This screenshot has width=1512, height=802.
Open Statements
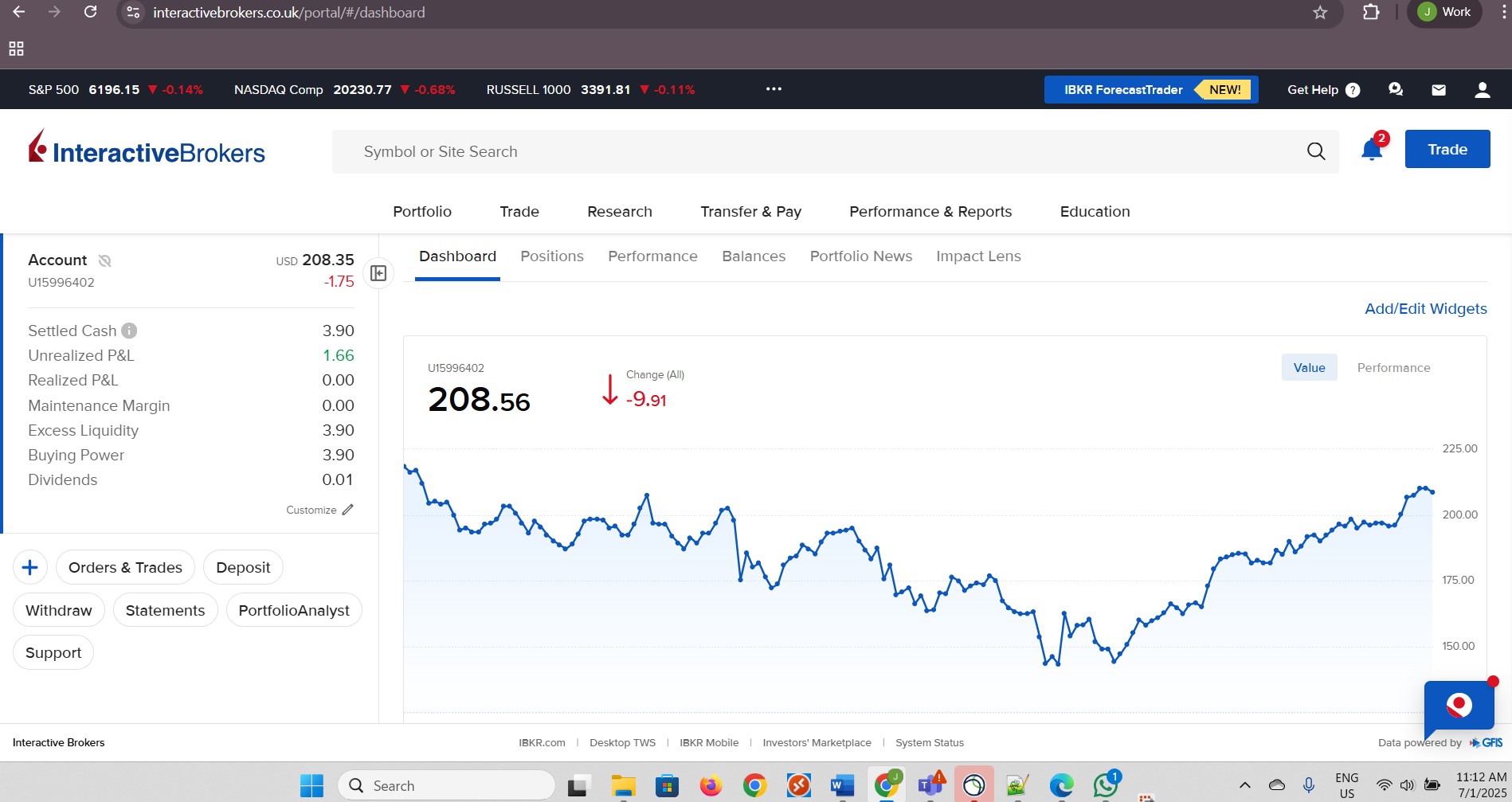165,610
